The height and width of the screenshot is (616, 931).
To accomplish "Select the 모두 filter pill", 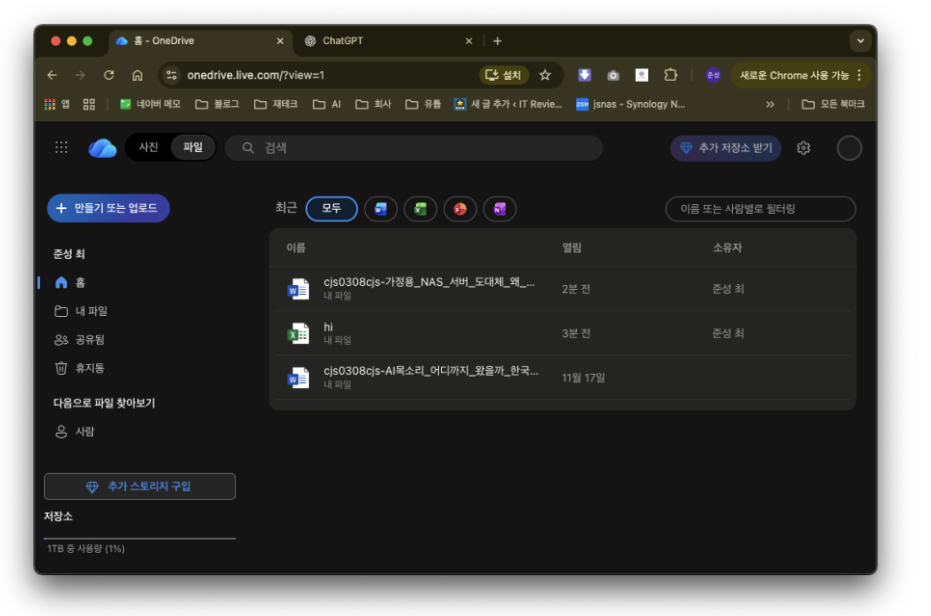I will (331, 209).
